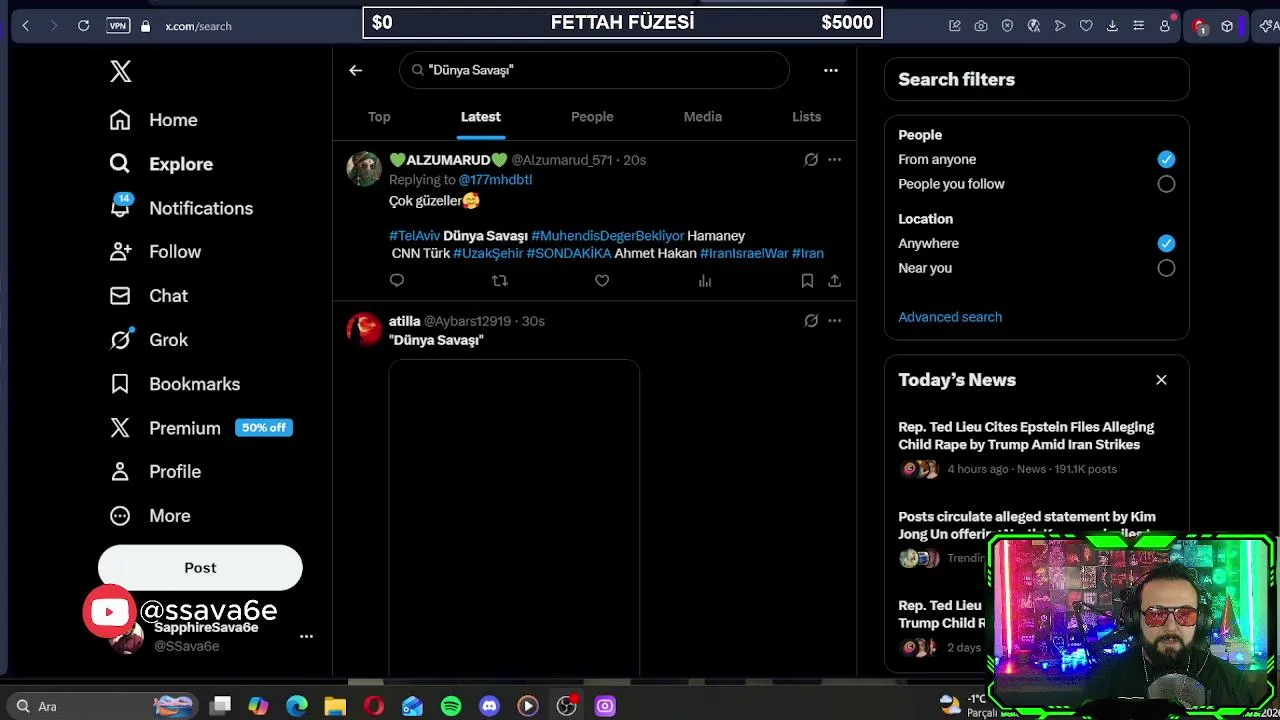Open Premium 50% off page
This screenshot has width=1280, height=720.
(200, 428)
